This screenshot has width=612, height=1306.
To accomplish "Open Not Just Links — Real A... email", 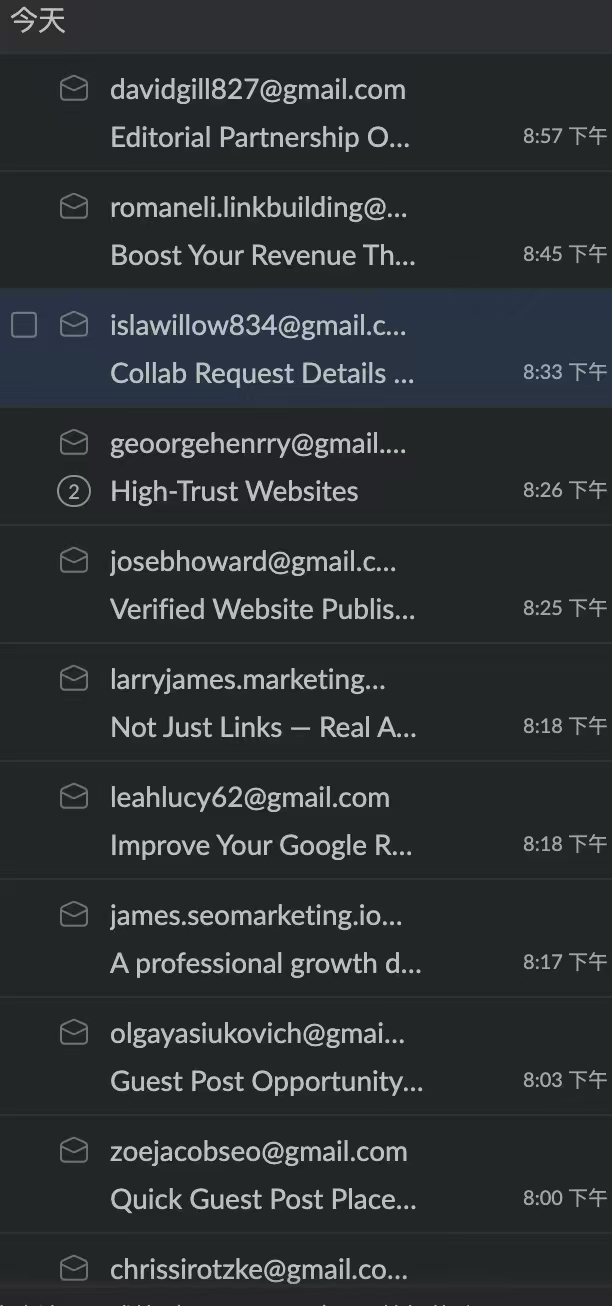I will 306,702.
